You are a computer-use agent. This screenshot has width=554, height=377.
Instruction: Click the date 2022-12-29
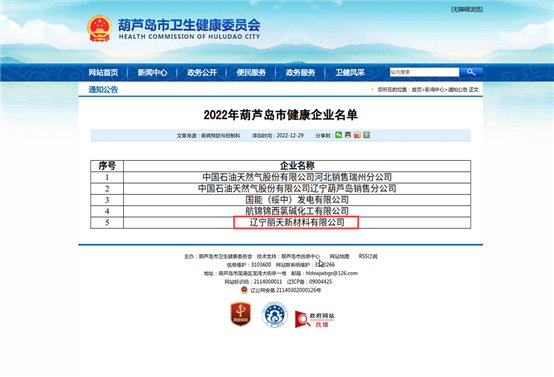[290, 135]
